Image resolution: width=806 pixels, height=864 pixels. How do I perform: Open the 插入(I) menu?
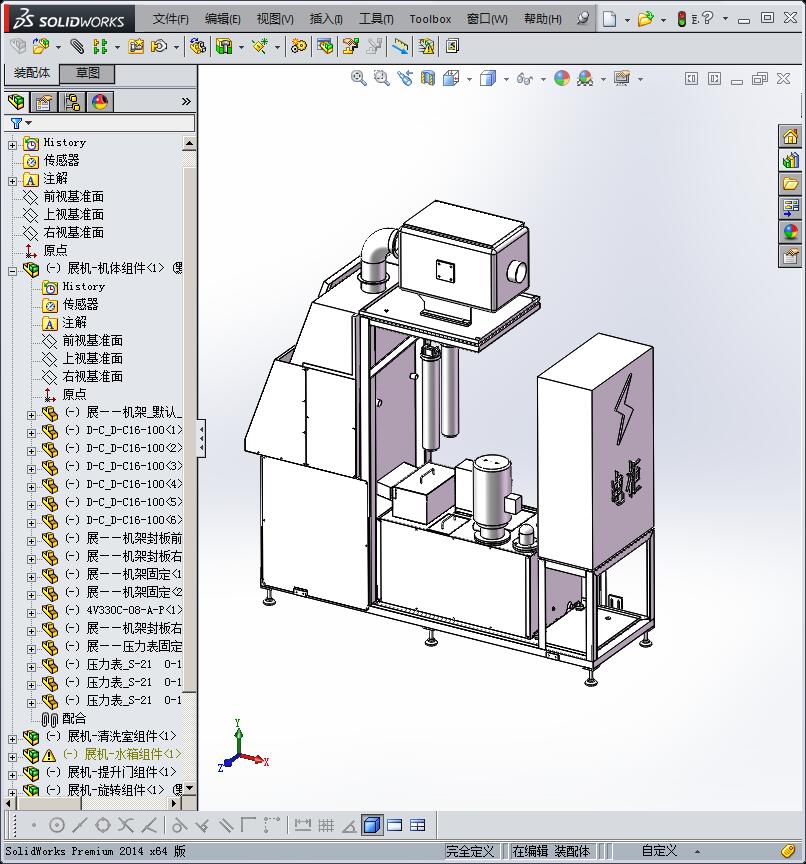[x=326, y=19]
